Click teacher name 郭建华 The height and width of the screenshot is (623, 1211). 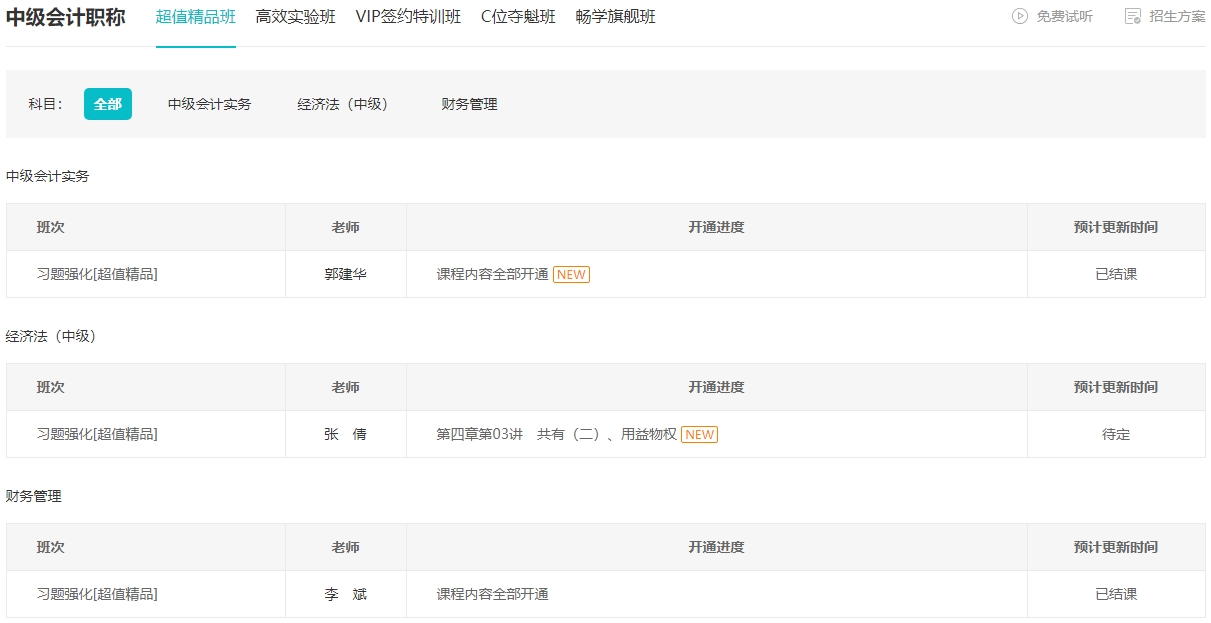(345, 274)
